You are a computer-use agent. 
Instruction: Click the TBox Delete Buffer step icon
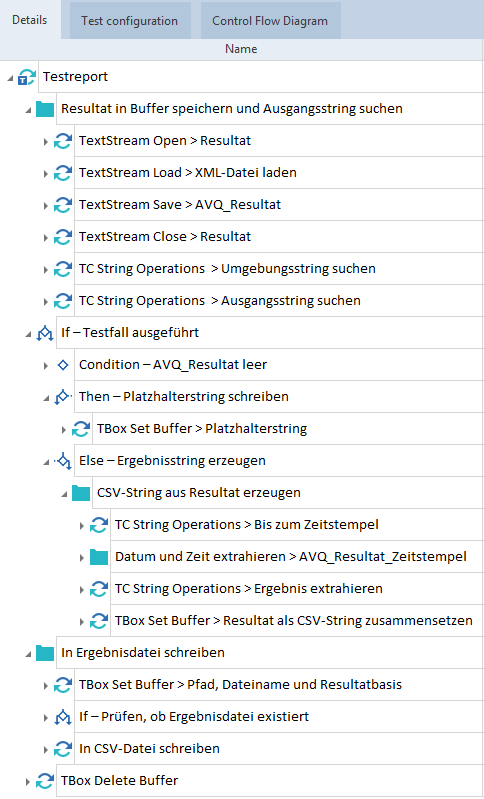click(45, 781)
